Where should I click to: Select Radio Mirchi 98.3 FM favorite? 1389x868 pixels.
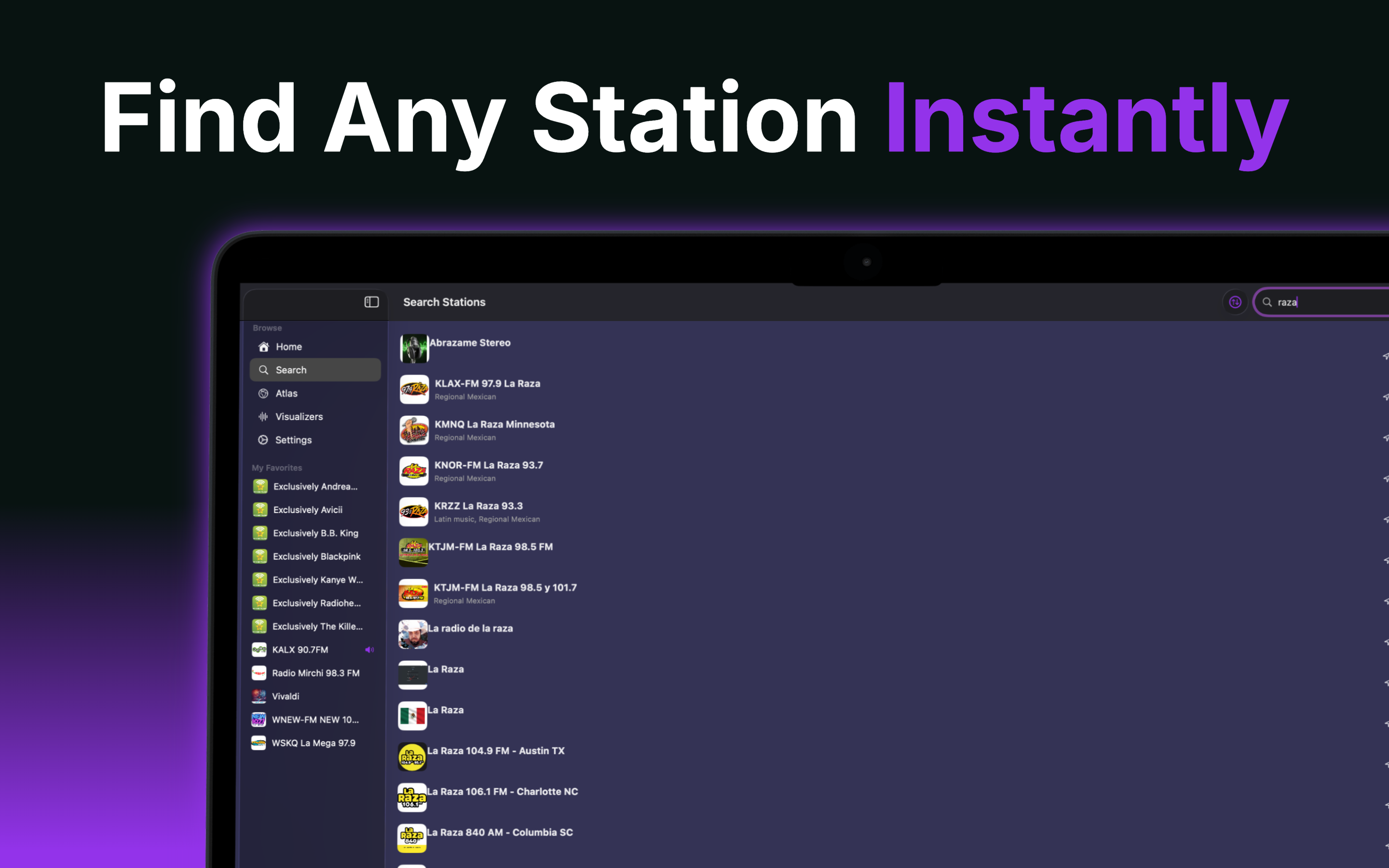click(x=314, y=673)
